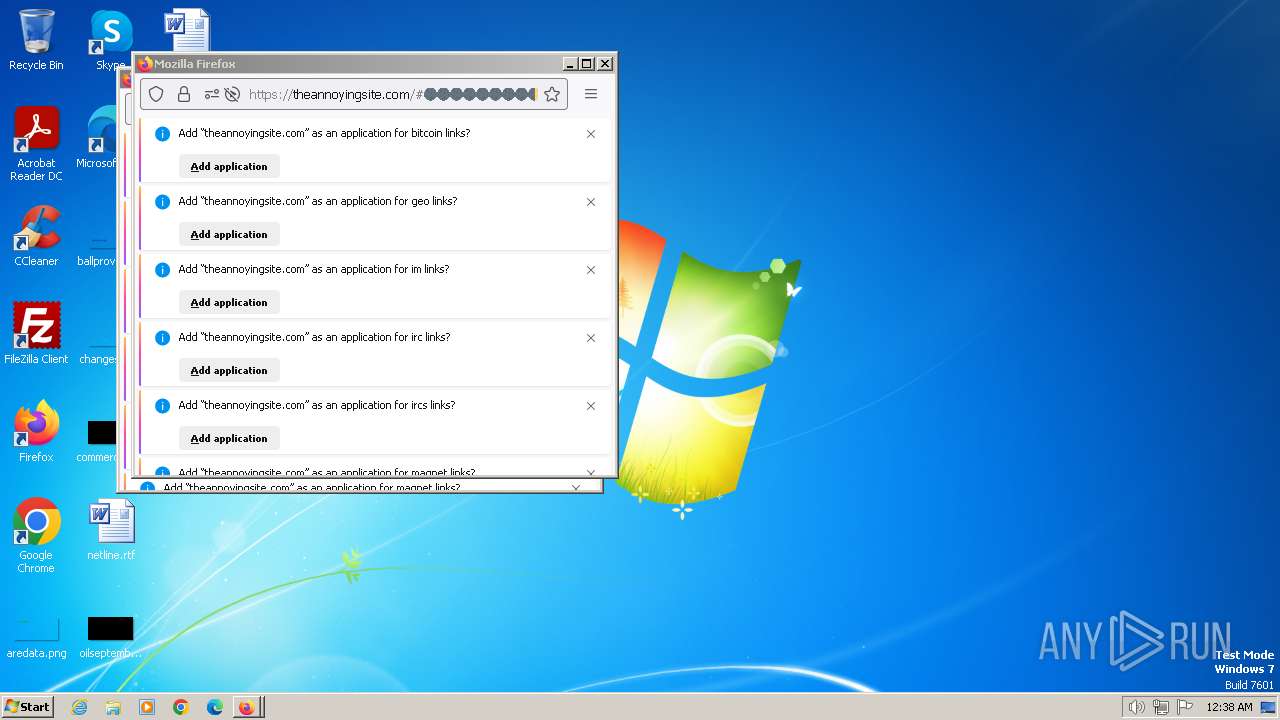Screen dimensions: 1280x720
Task: Bookmark this page with the star icon
Action: pyautogui.click(x=552, y=94)
